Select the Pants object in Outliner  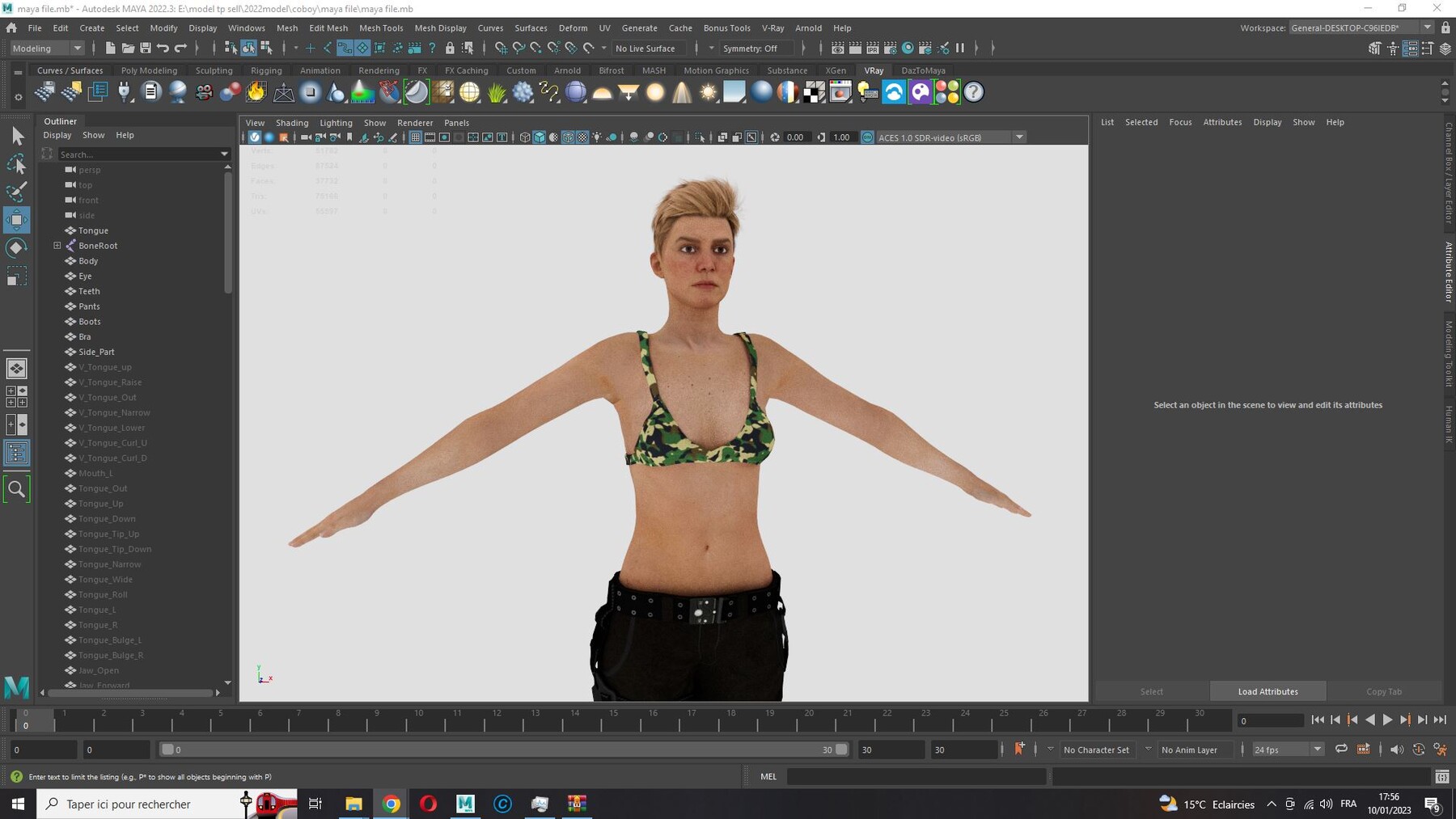tap(89, 306)
